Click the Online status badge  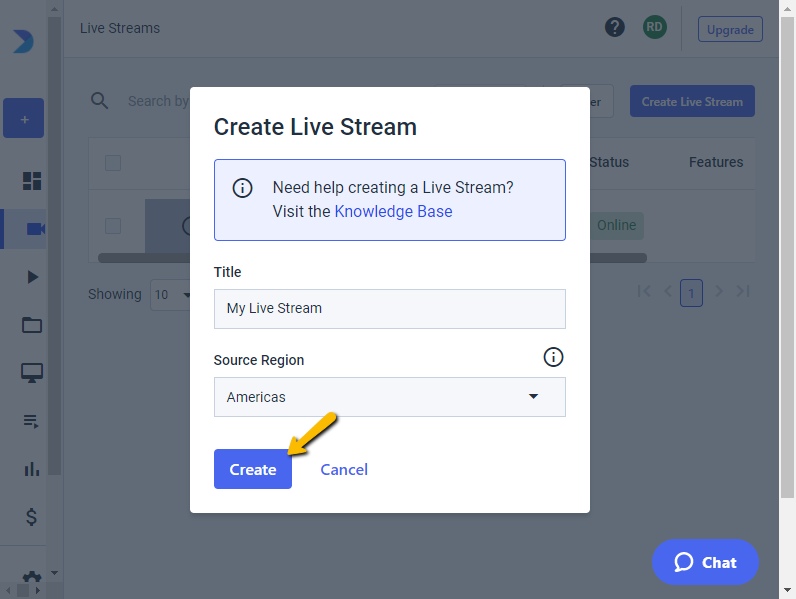point(616,225)
